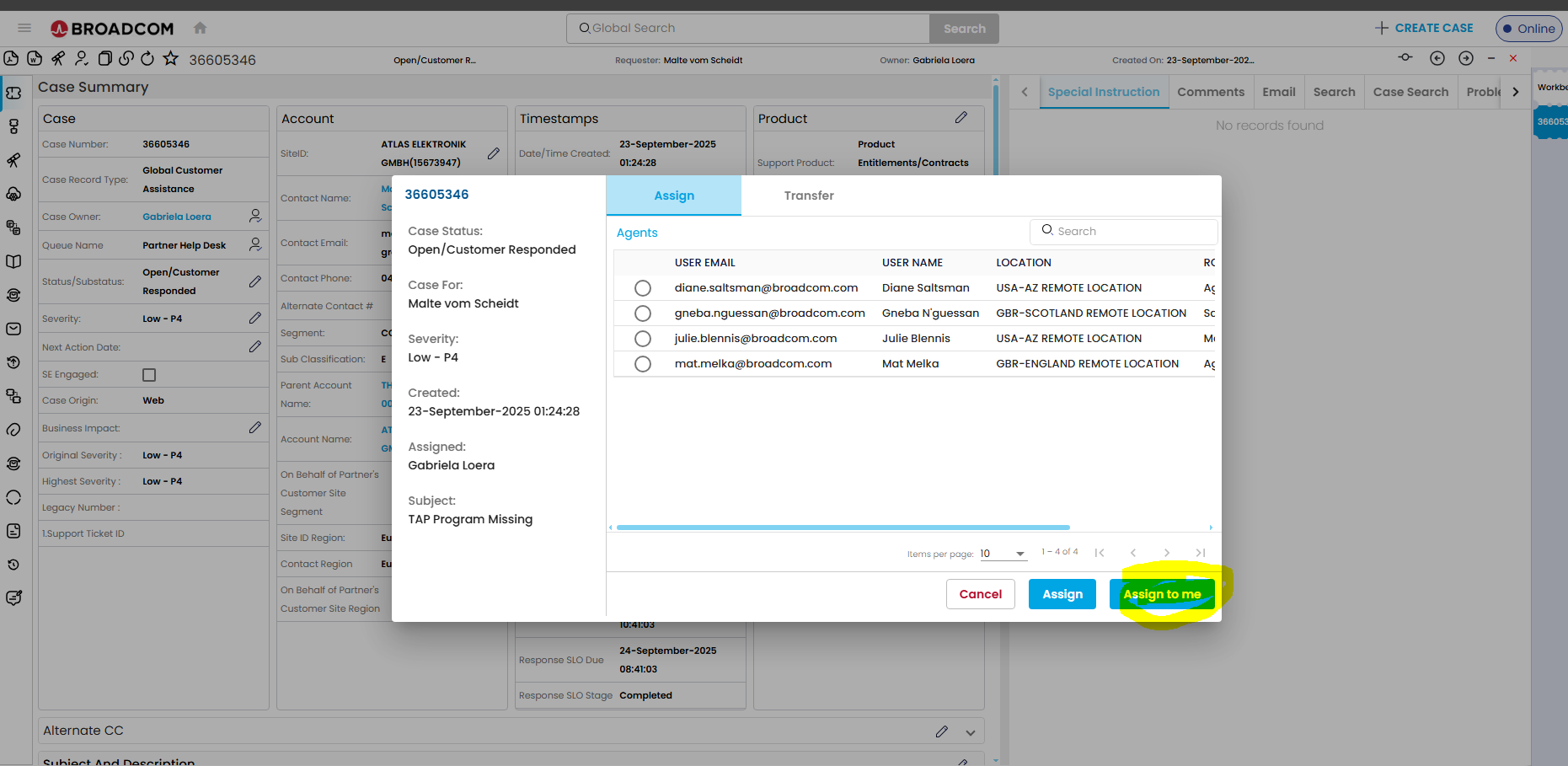Click the Assign button

(1062, 594)
